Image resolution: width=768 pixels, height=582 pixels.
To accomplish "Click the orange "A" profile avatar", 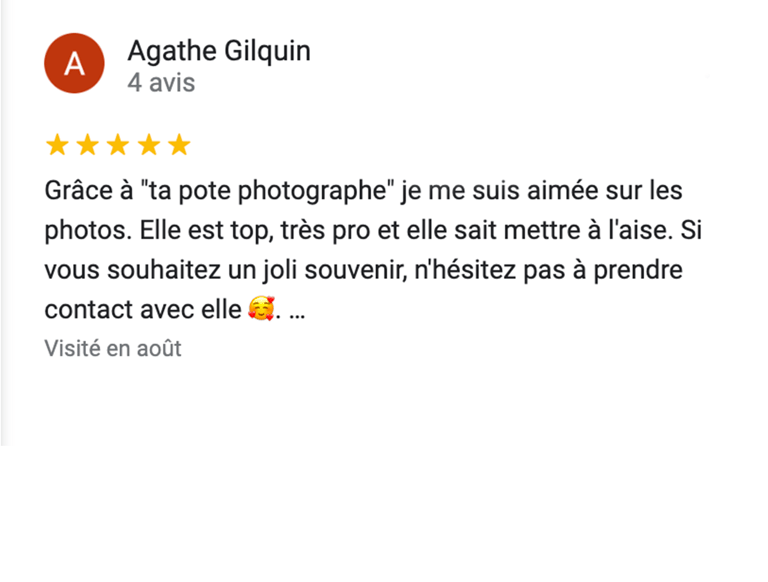I will coord(74,63).
